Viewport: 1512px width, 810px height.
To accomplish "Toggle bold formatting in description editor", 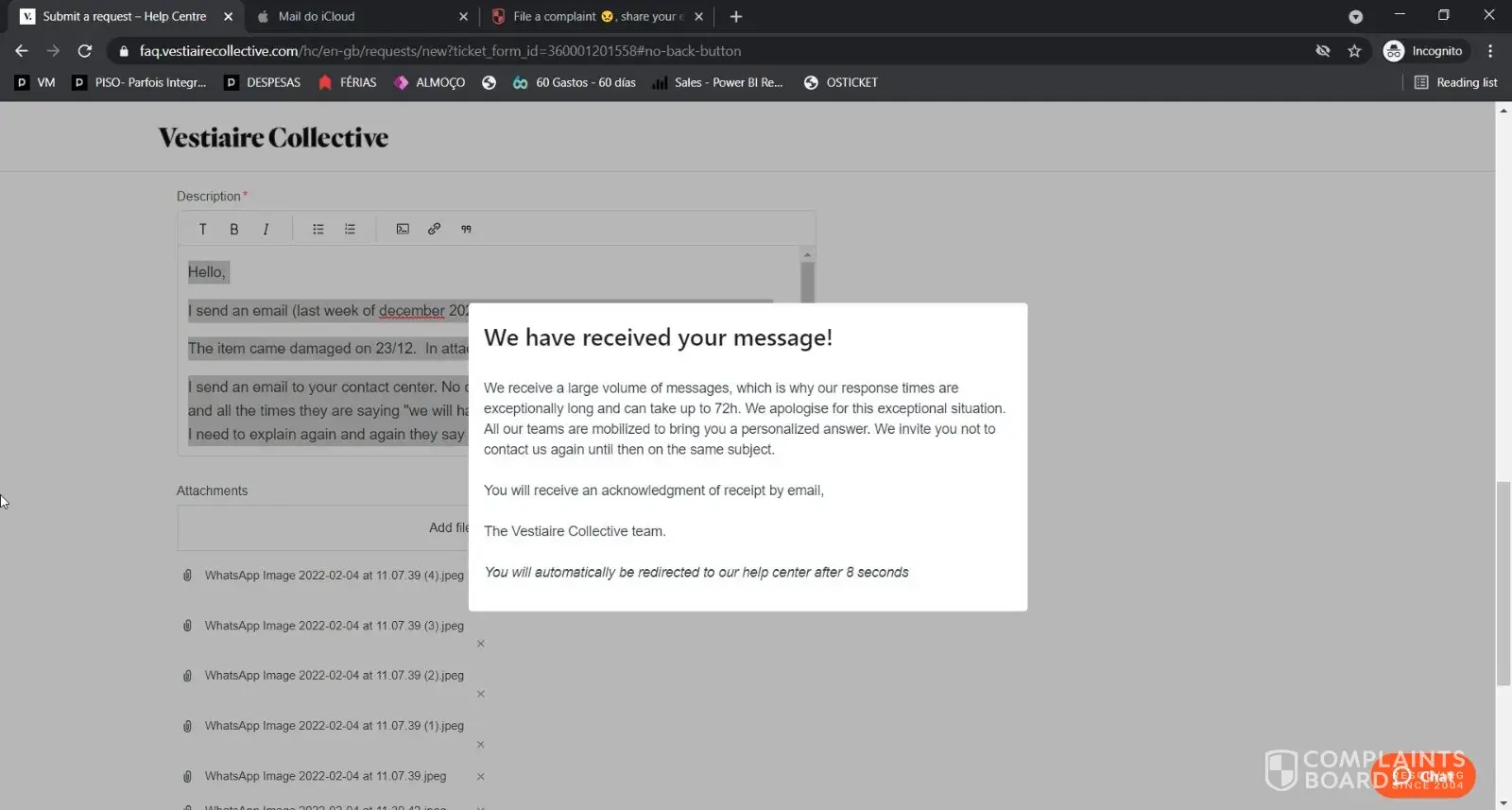I will point(234,229).
